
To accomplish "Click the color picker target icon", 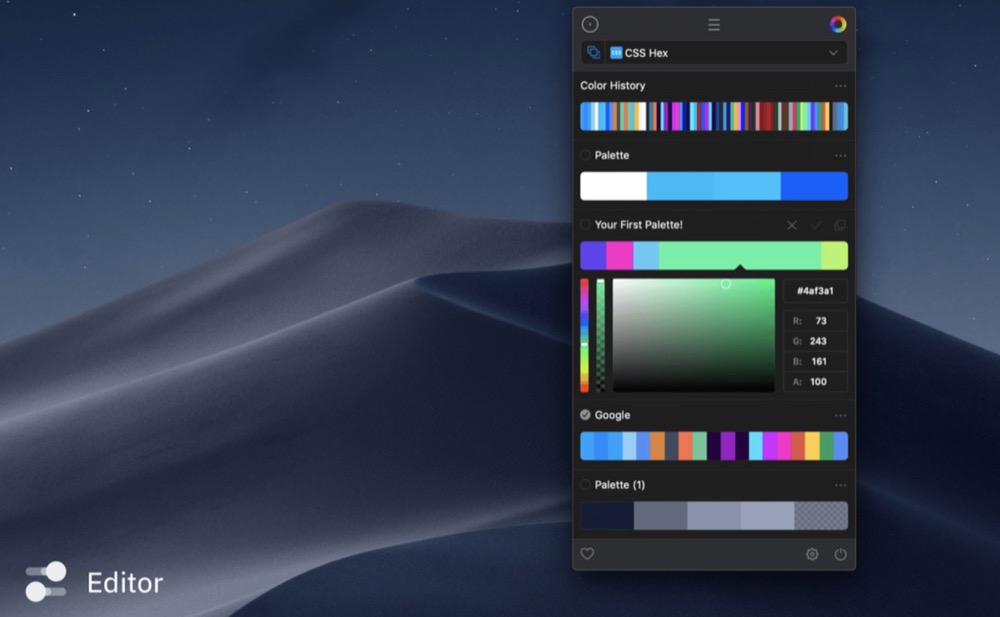I will coord(590,25).
